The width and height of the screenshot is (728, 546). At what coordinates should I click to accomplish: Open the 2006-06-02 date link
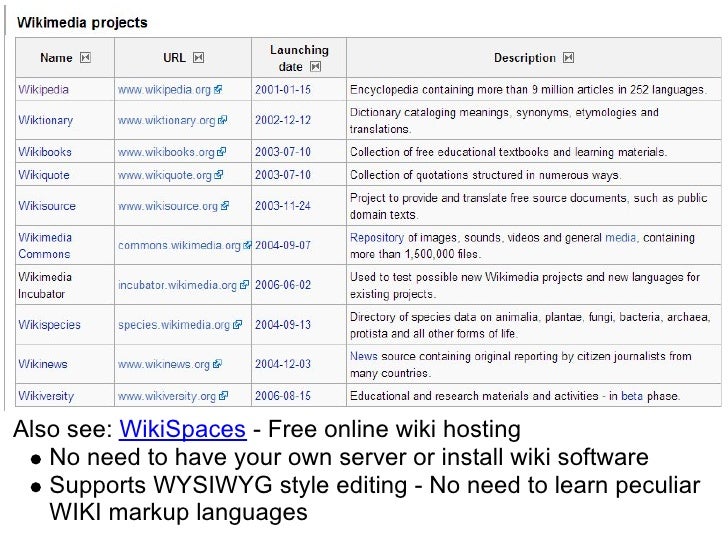[283, 285]
